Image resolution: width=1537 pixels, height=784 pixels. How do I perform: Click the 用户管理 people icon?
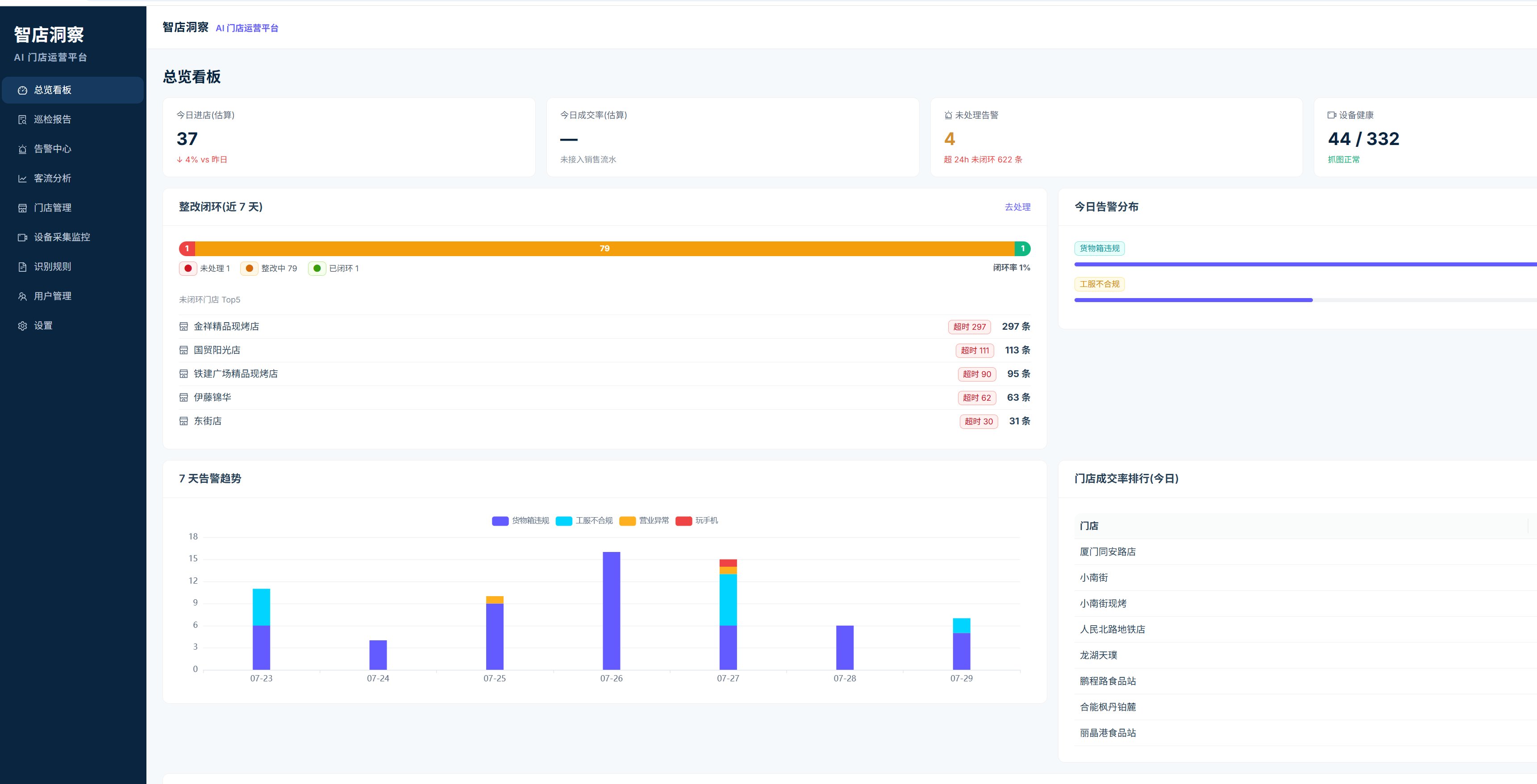point(23,296)
